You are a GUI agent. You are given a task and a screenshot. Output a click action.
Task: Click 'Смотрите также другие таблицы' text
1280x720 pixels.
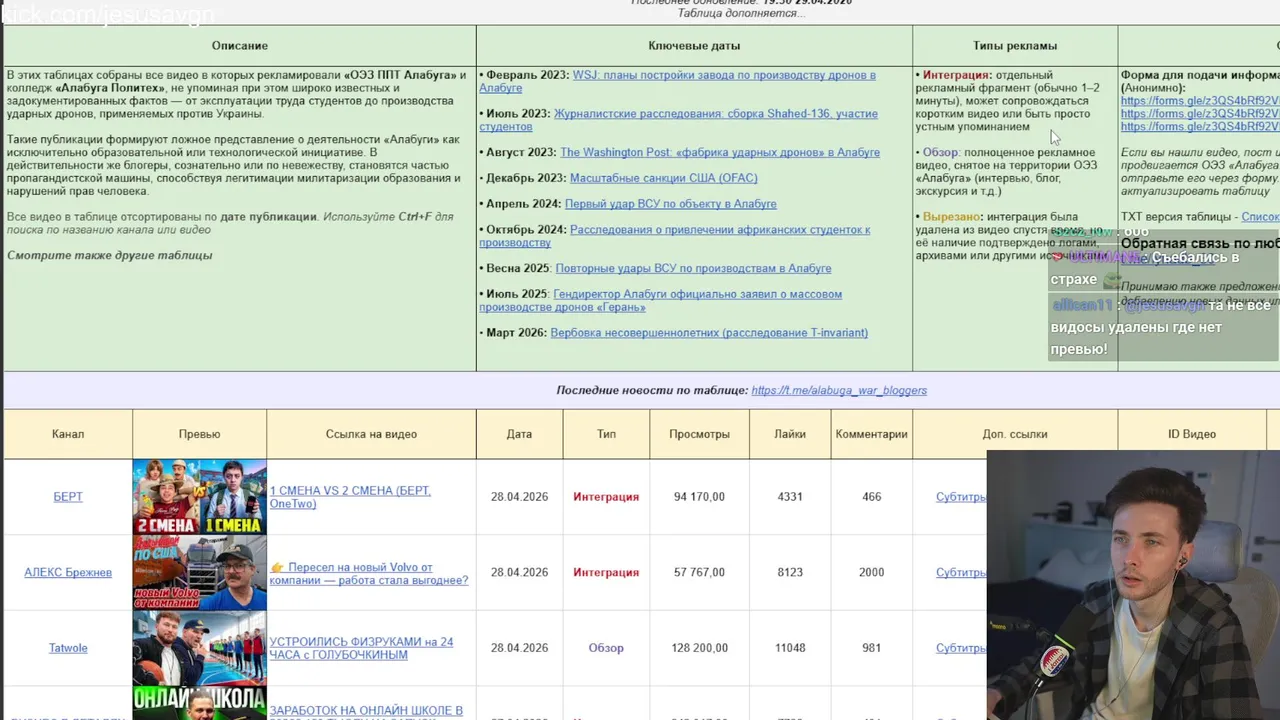coord(110,255)
